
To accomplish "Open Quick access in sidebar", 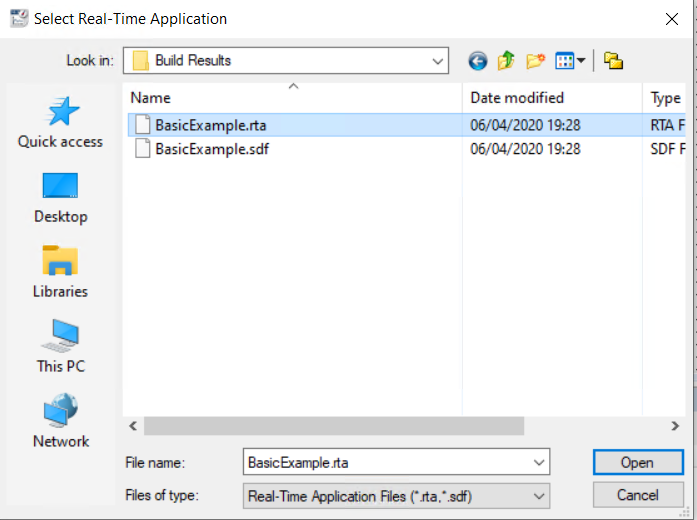I will click(60, 123).
